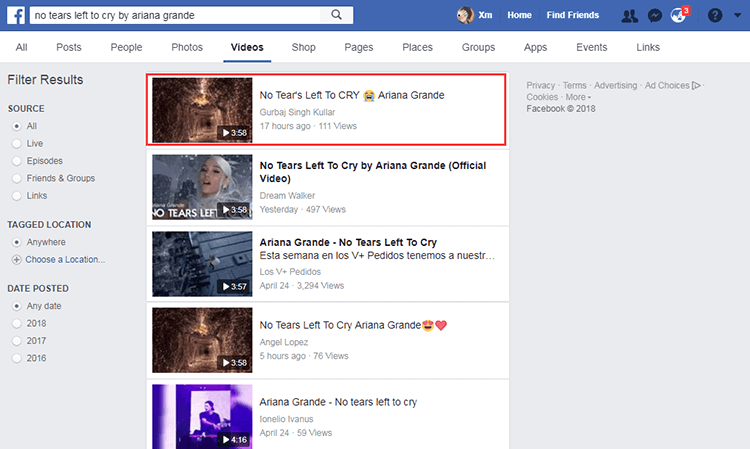Image resolution: width=750 pixels, height=449 pixels.
Task: Click author Angel Lopez
Action: tap(284, 342)
